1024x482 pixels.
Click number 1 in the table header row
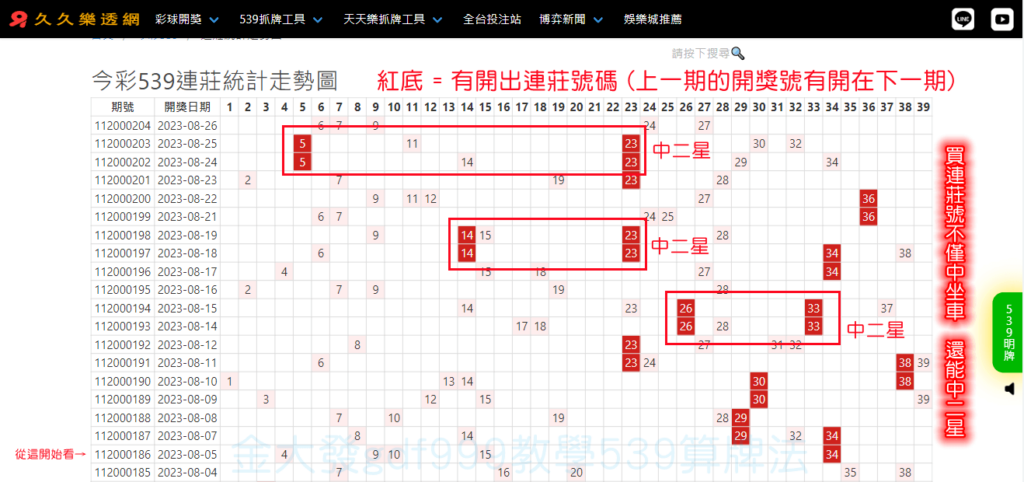229,106
